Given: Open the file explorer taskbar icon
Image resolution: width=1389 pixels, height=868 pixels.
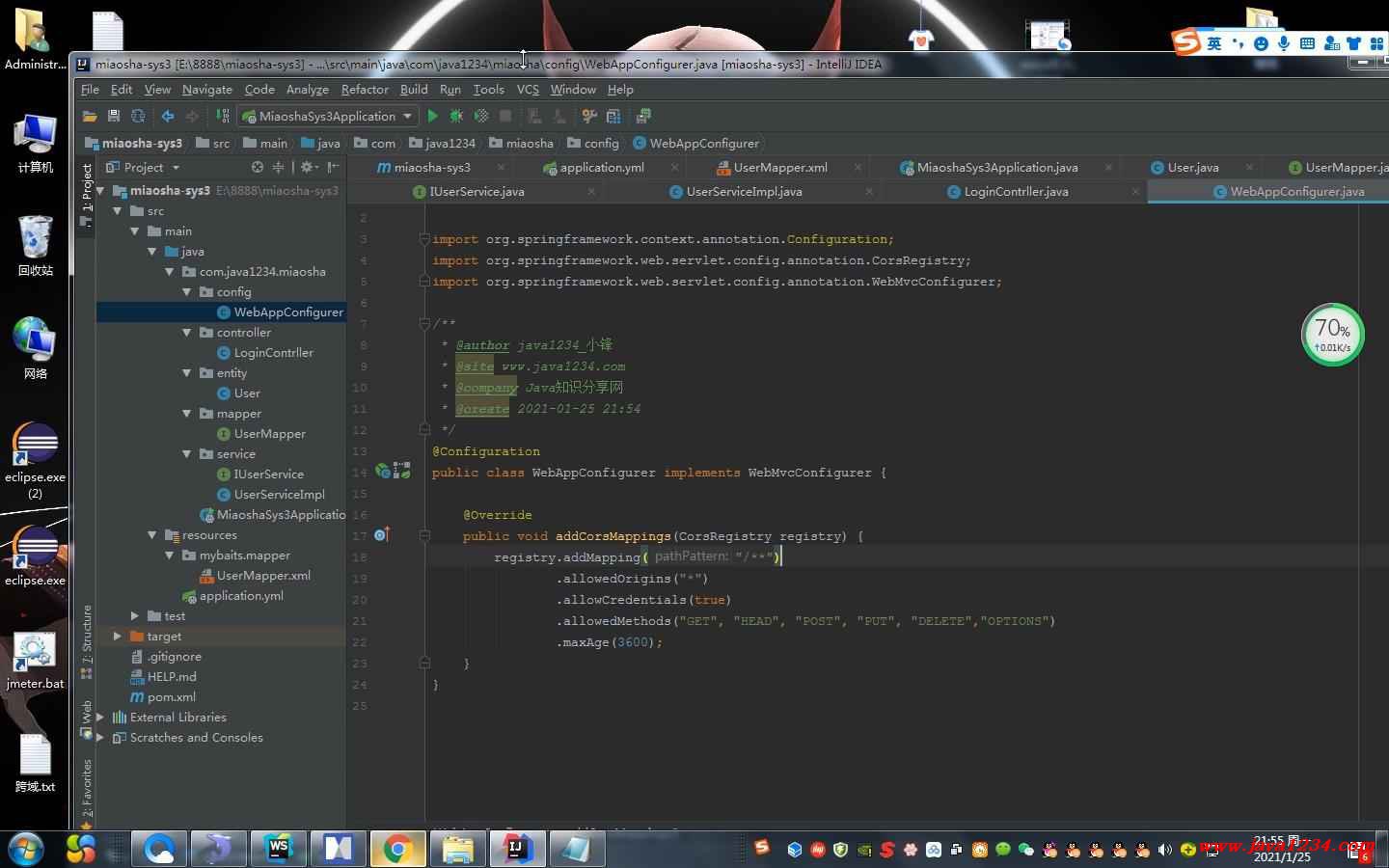Looking at the screenshot, I should (x=457, y=849).
